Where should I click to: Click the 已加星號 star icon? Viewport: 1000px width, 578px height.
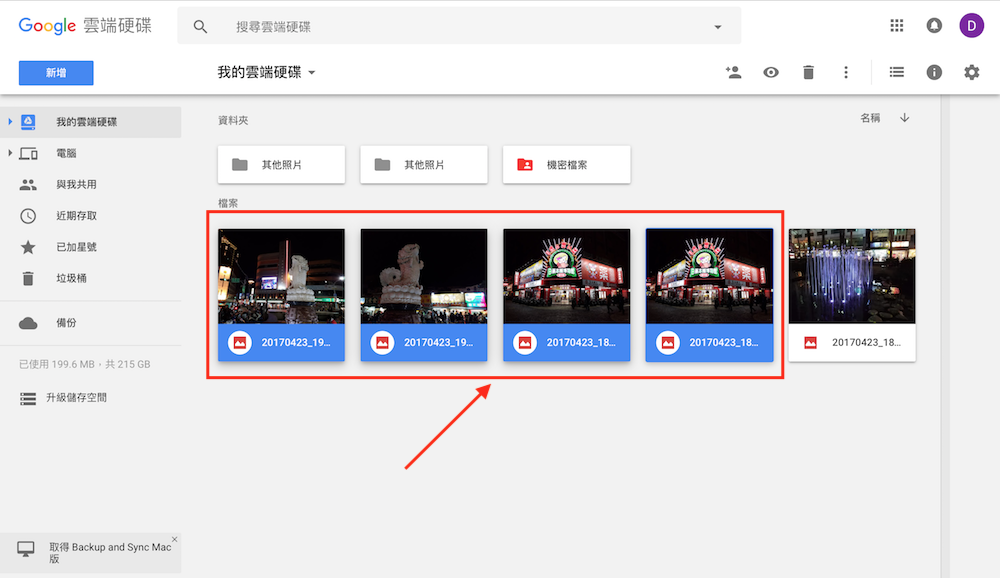click(28, 247)
